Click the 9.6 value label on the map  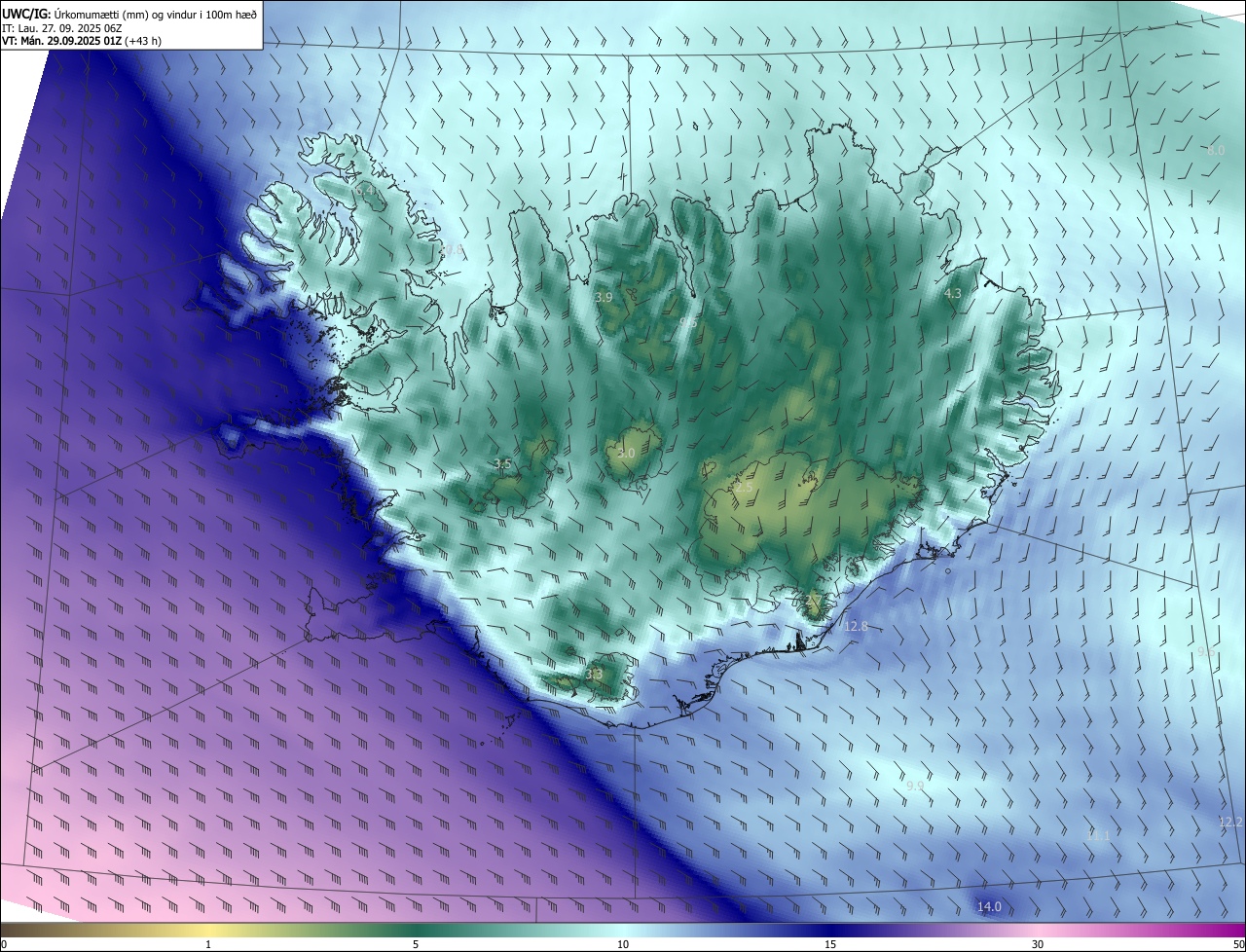coord(1205,652)
